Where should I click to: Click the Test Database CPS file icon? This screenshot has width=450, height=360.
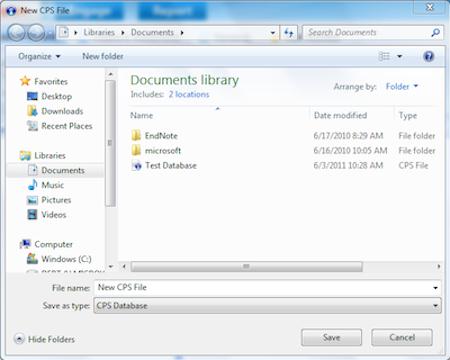point(137,165)
